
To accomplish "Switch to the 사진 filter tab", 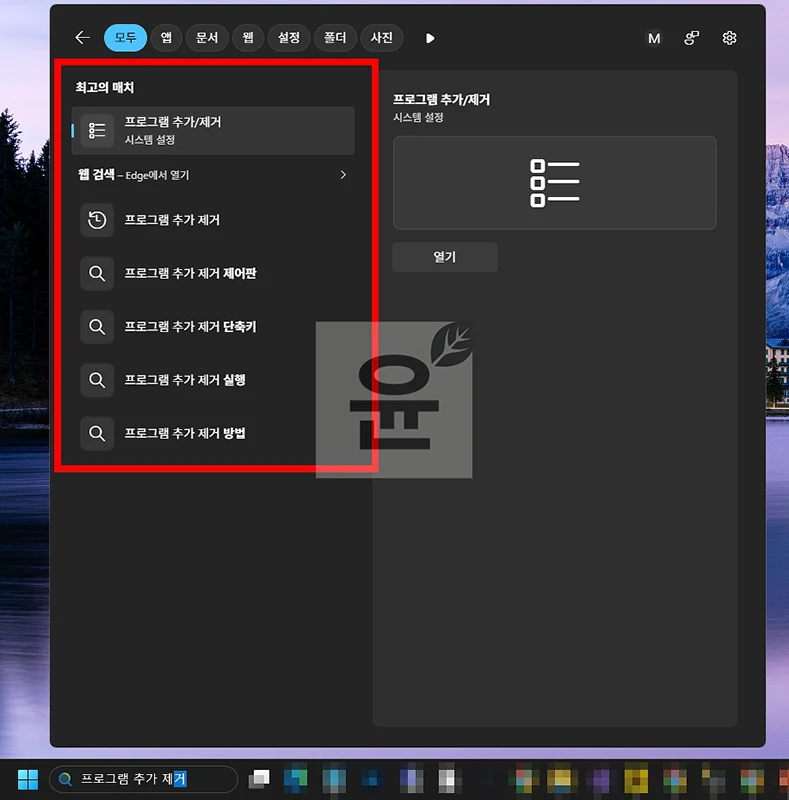I will 382,38.
